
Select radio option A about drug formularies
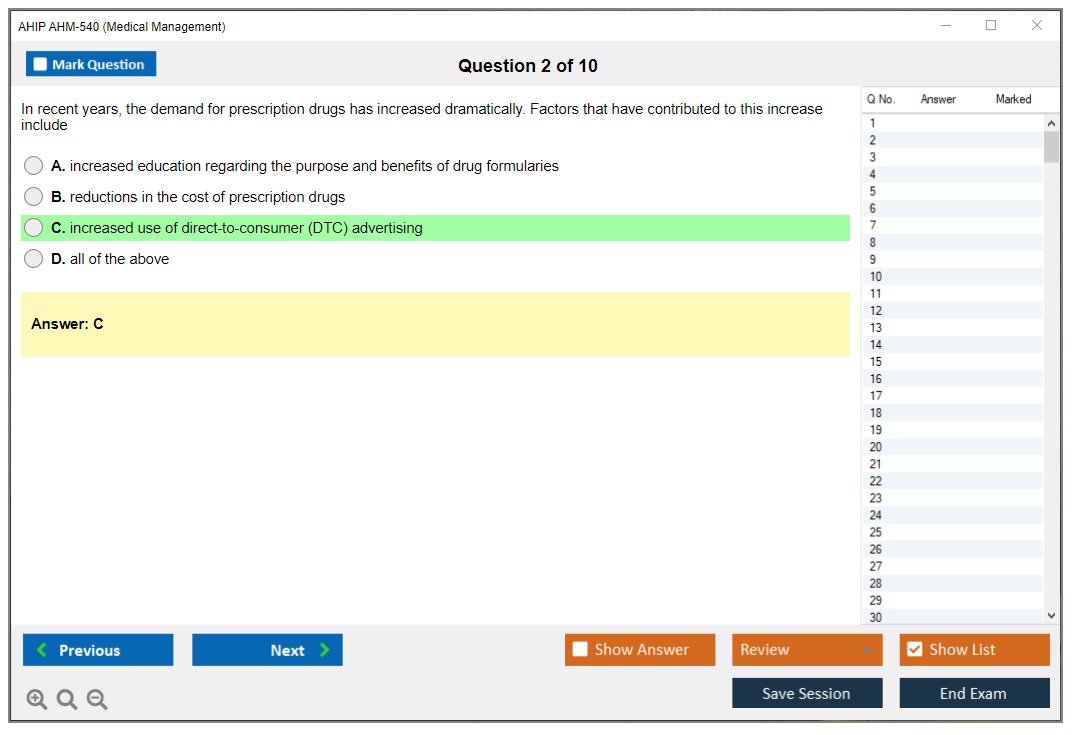click(x=34, y=166)
